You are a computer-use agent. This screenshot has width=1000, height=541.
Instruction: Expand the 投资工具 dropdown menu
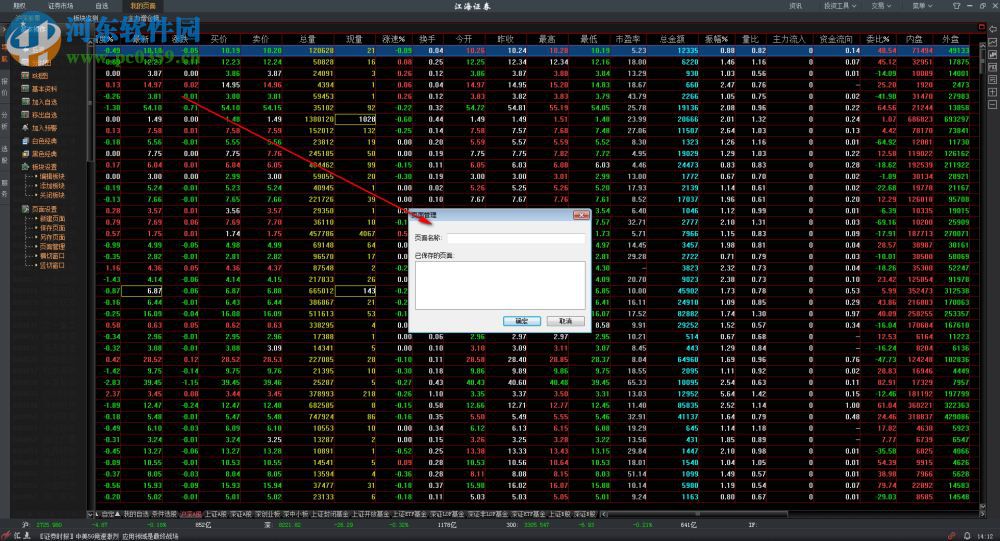pyautogui.click(x=839, y=6)
